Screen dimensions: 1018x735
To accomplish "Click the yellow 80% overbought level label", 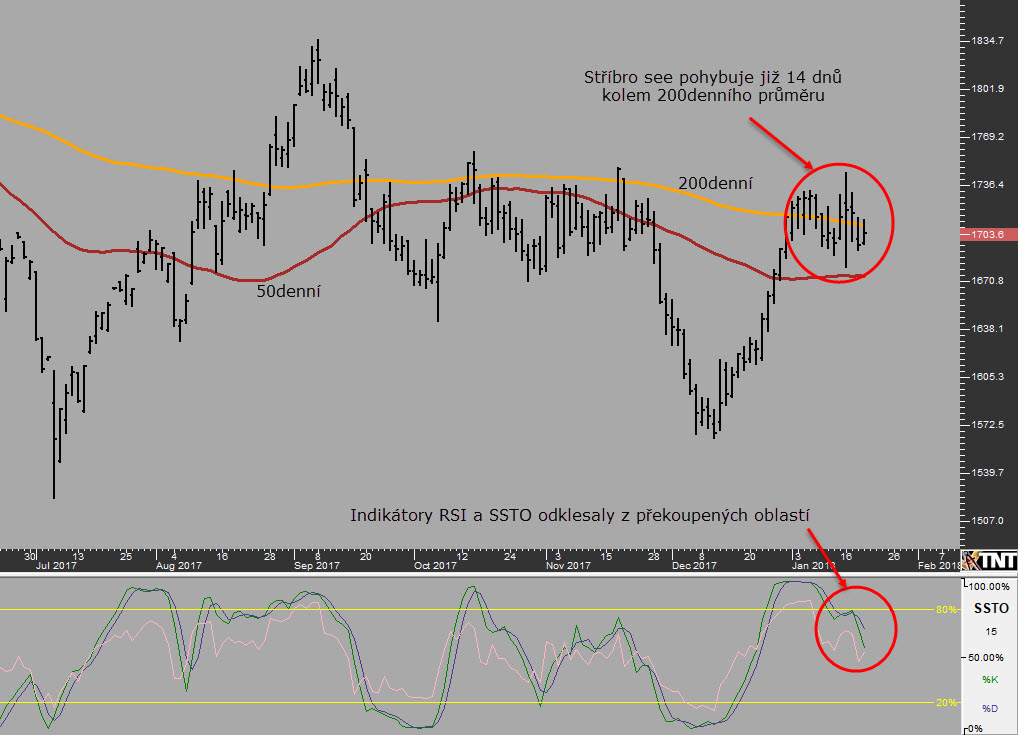I will 946,610.
